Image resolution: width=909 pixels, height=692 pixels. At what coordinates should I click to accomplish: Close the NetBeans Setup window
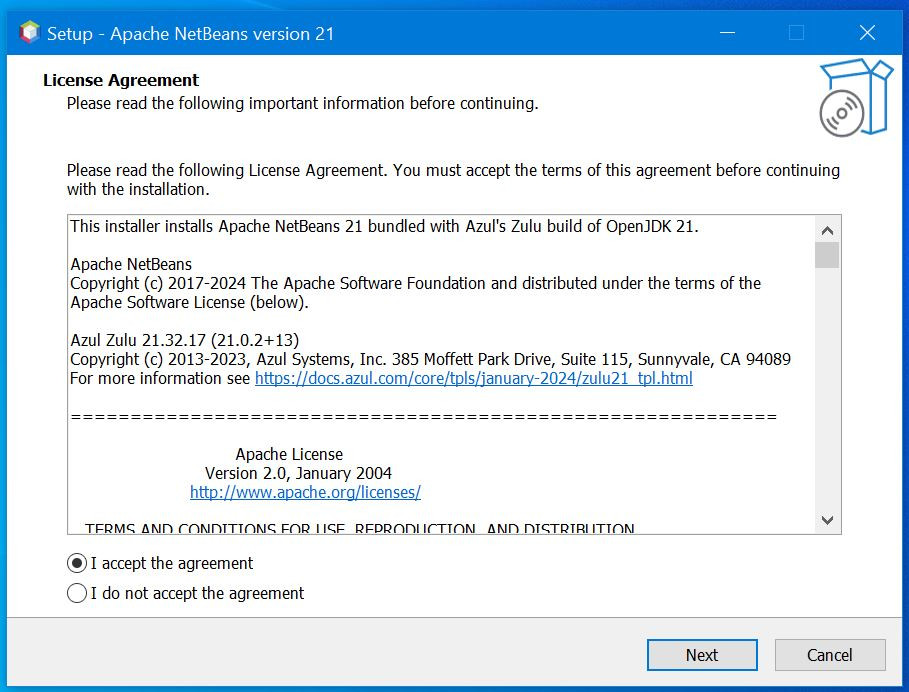tap(867, 33)
